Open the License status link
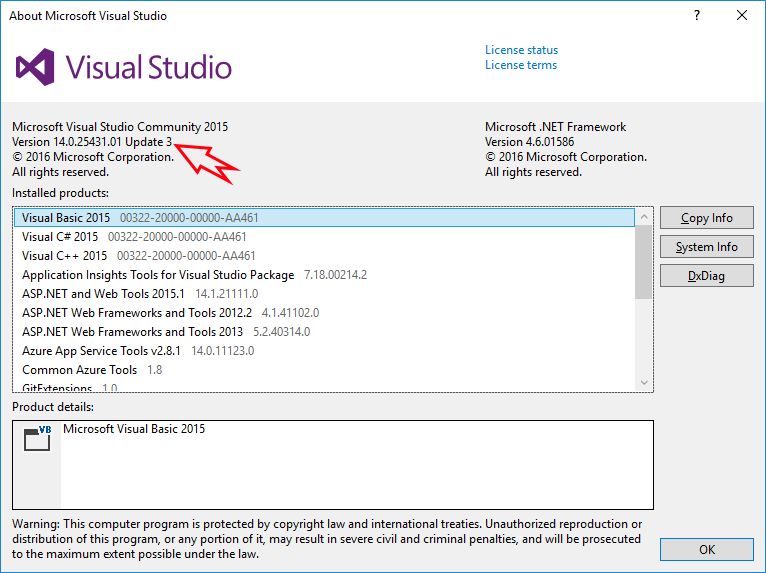The height and width of the screenshot is (573, 766). pos(521,50)
